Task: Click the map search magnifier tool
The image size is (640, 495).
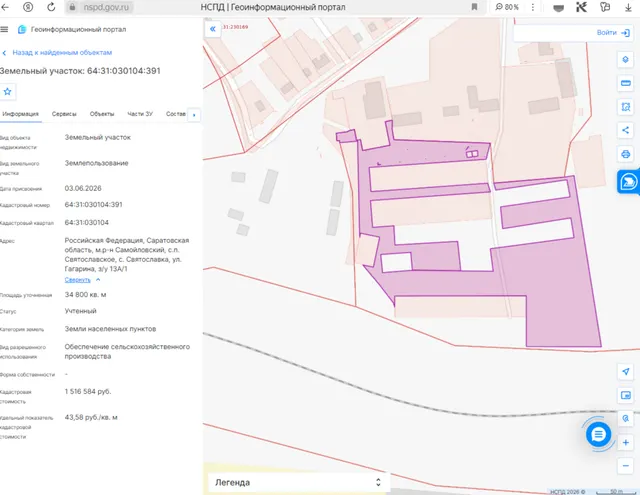Action: [625, 419]
